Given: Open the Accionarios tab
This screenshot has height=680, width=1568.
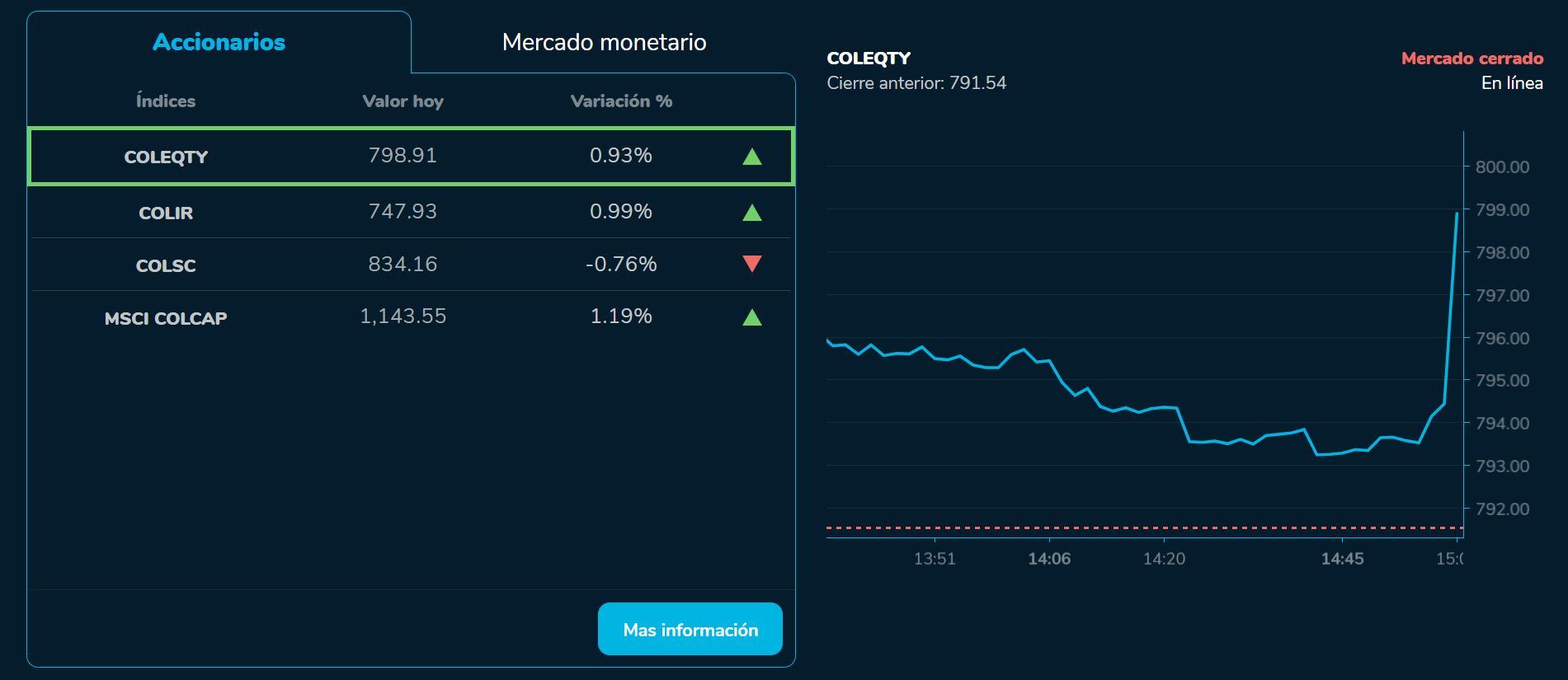Looking at the screenshot, I should (x=218, y=42).
